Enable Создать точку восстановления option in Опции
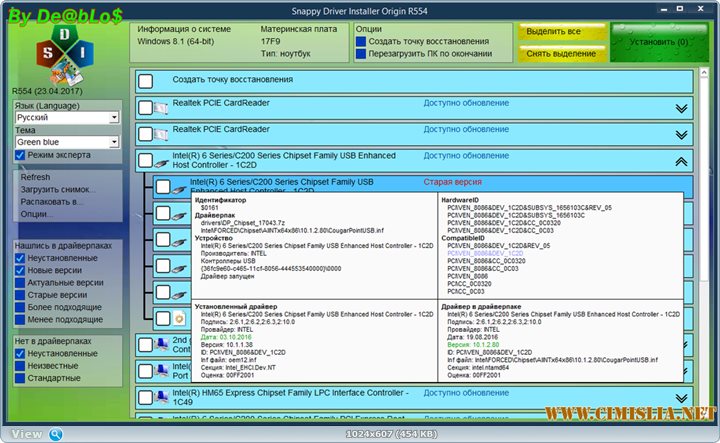Viewport: 720px width, 443px height. tap(361, 41)
